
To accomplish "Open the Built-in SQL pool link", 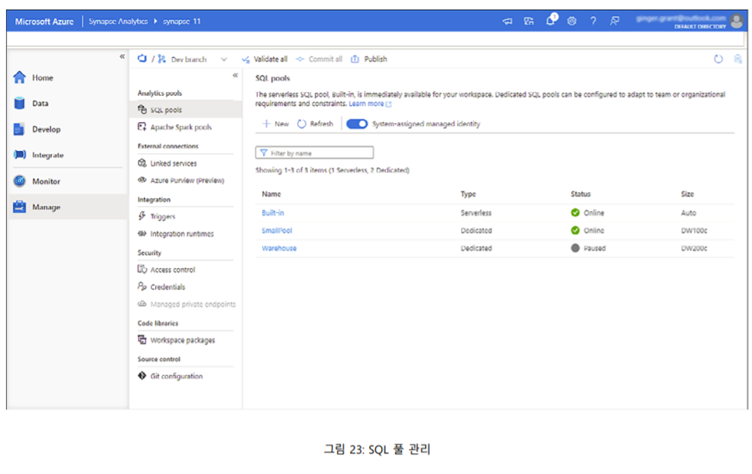I will 272,213.
